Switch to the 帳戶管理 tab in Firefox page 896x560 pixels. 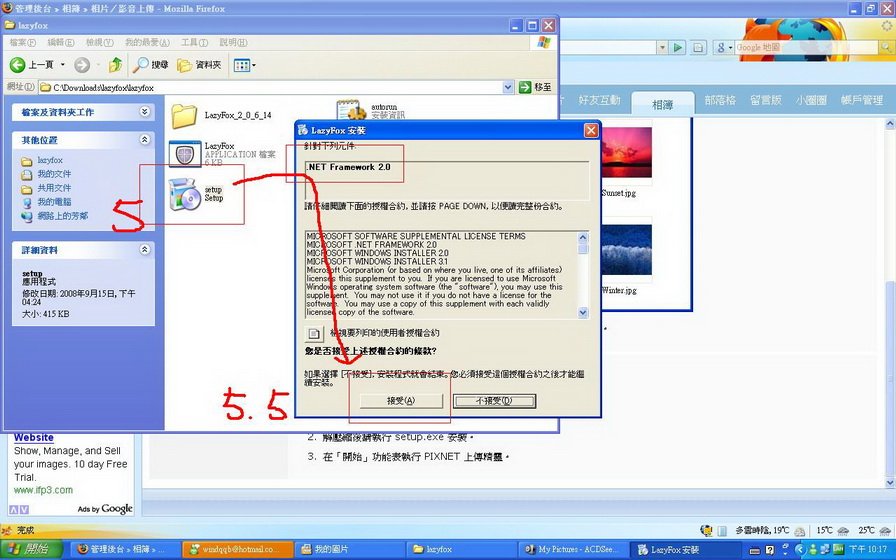862,101
